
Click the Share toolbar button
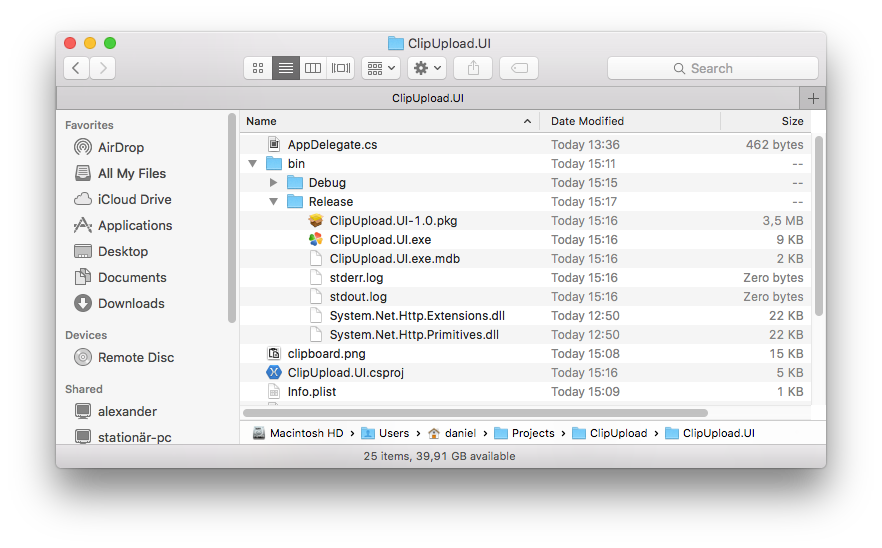point(473,68)
